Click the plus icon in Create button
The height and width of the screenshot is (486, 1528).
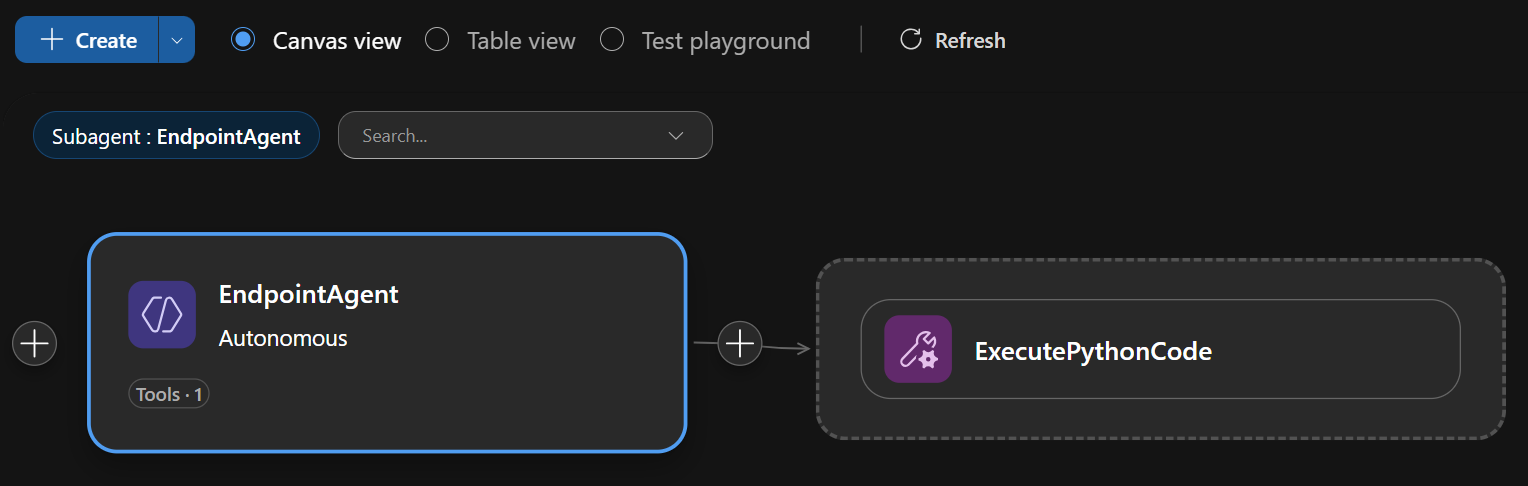coord(51,40)
